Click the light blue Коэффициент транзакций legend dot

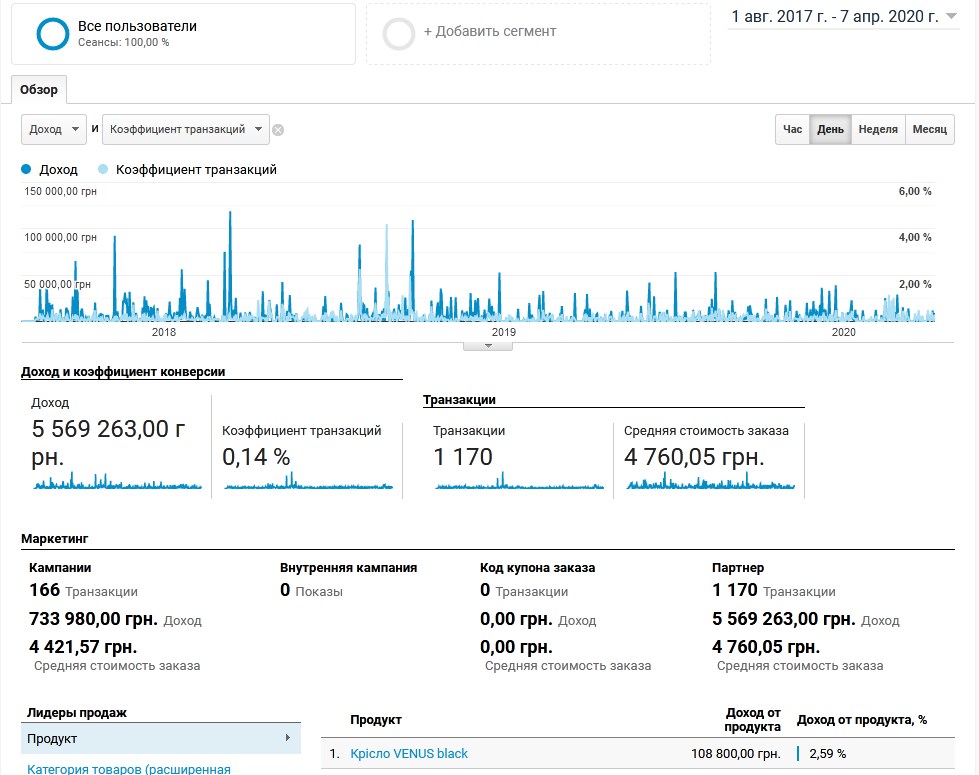coord(103,169)
